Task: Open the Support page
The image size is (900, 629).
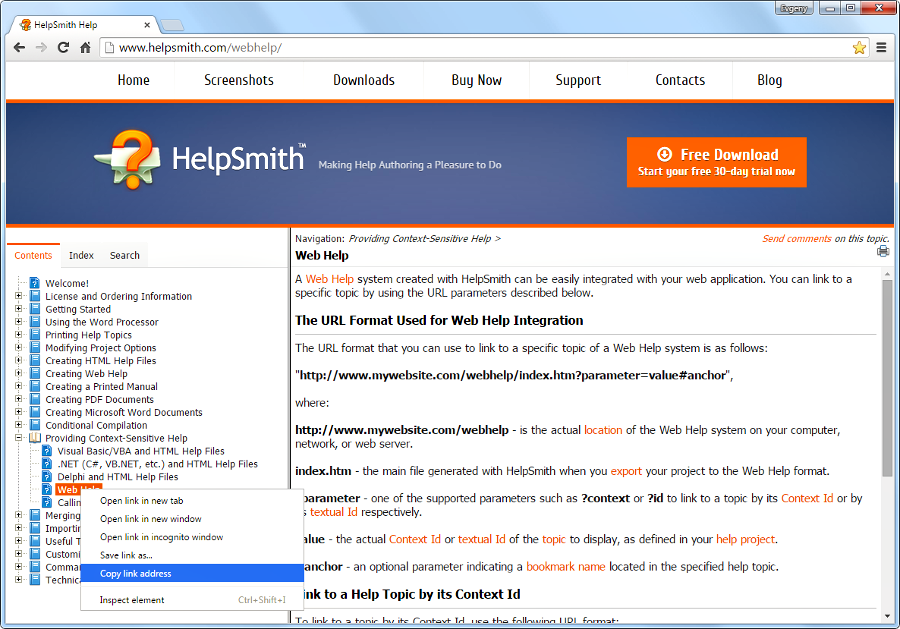Action: pos(578,80)
